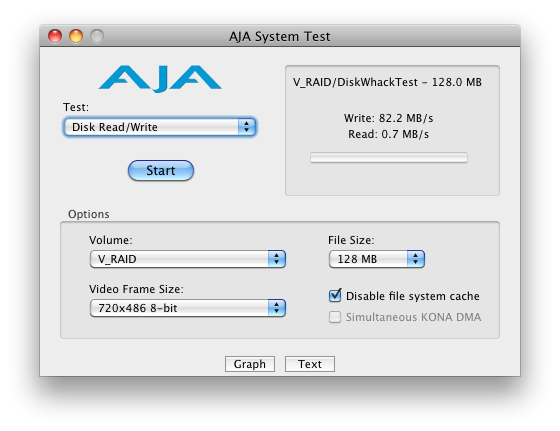Click the Options section label
Viewport: 560px width, 431px height.
pyautogui.click(x=89, y=214)
